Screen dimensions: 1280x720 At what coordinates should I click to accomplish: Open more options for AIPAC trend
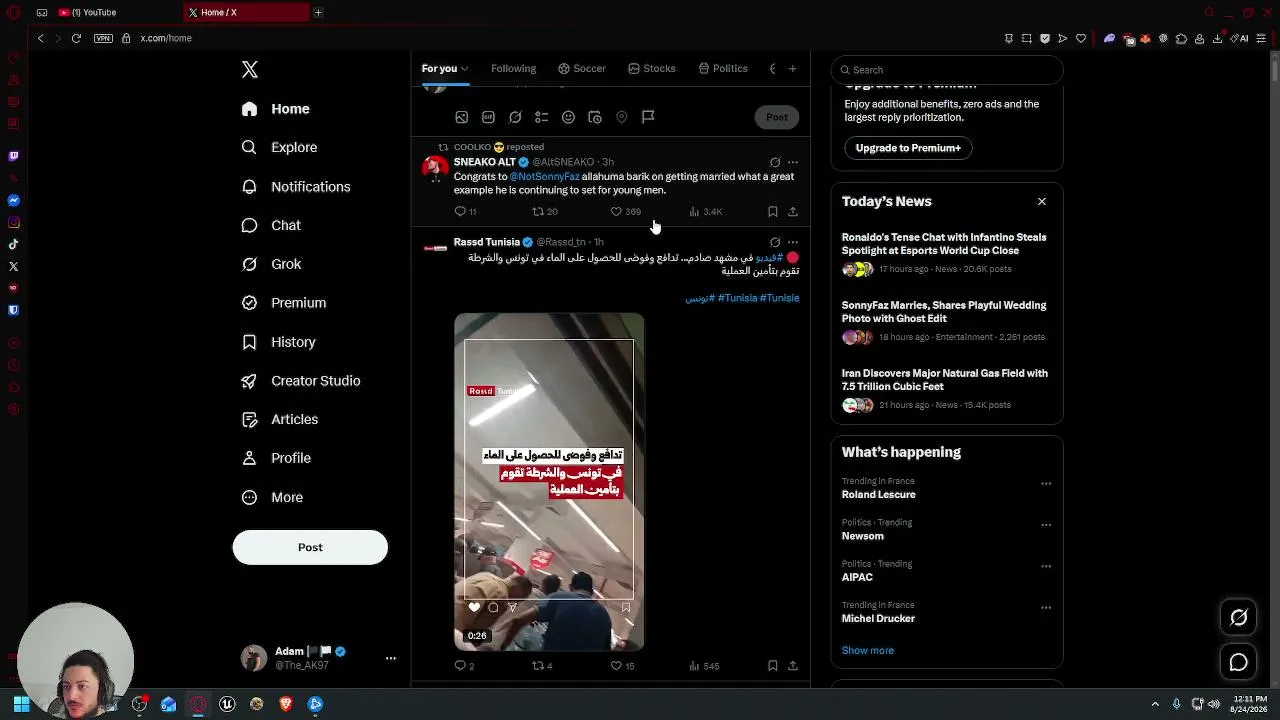click(1046, 566)
